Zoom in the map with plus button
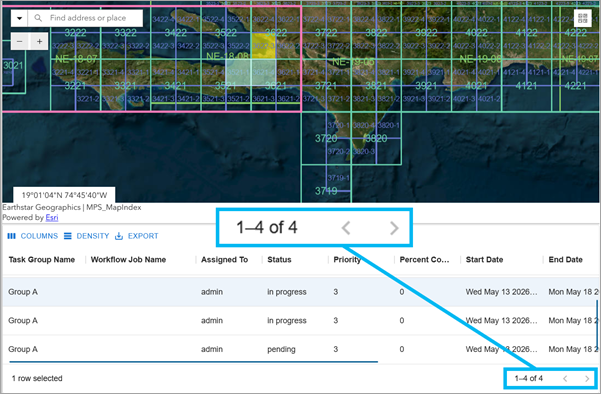This screenshot has height=394, width=601. pos(39,41)
